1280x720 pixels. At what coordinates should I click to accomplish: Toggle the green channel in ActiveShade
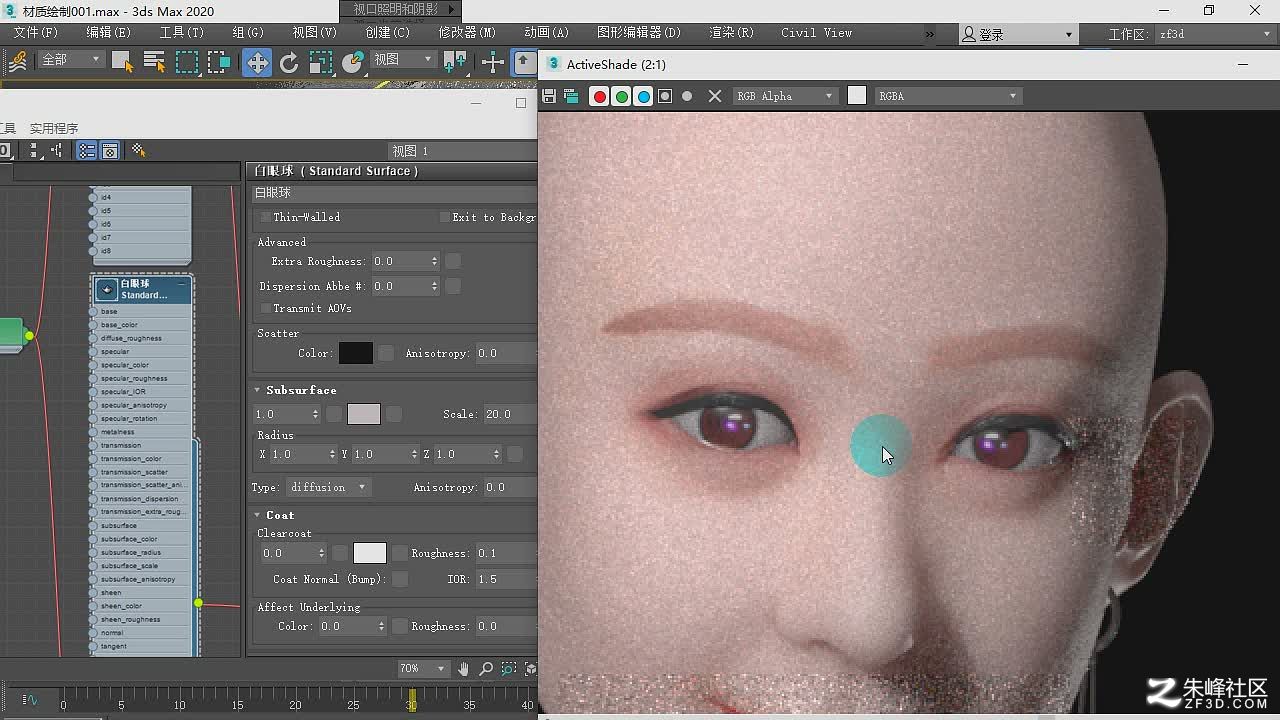click(x=621, y=96)
